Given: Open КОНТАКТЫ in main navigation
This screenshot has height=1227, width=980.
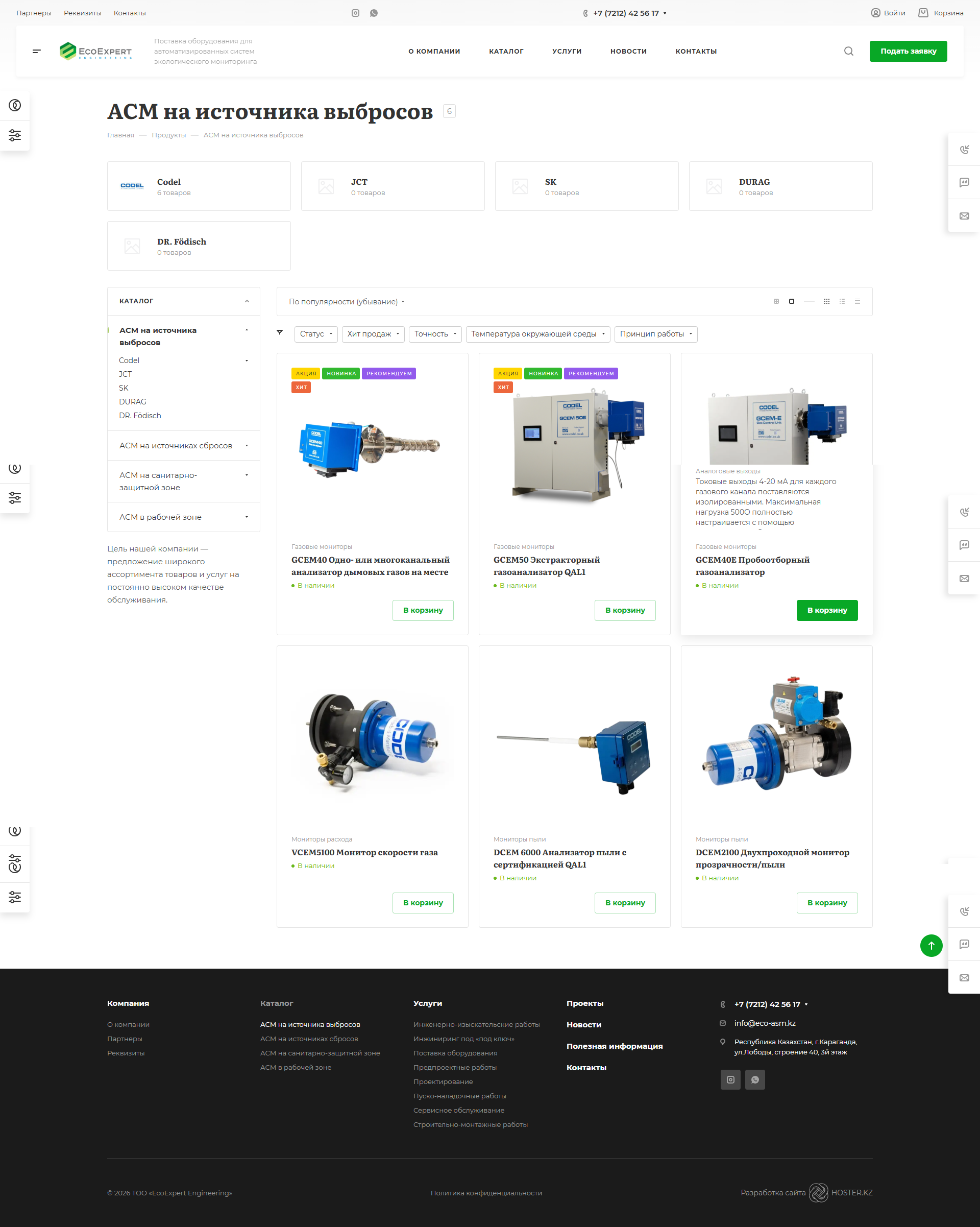Looking at the screenshot, I should 696,51.
